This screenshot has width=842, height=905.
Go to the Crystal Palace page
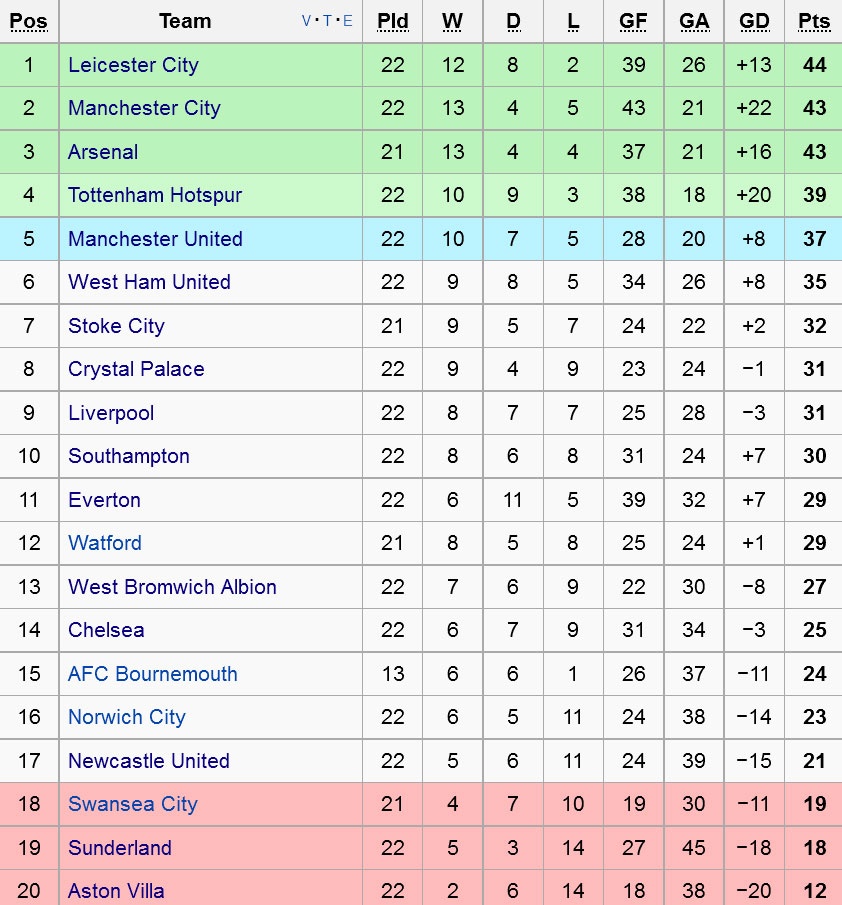pyautogui.click(x=136, y=369)
